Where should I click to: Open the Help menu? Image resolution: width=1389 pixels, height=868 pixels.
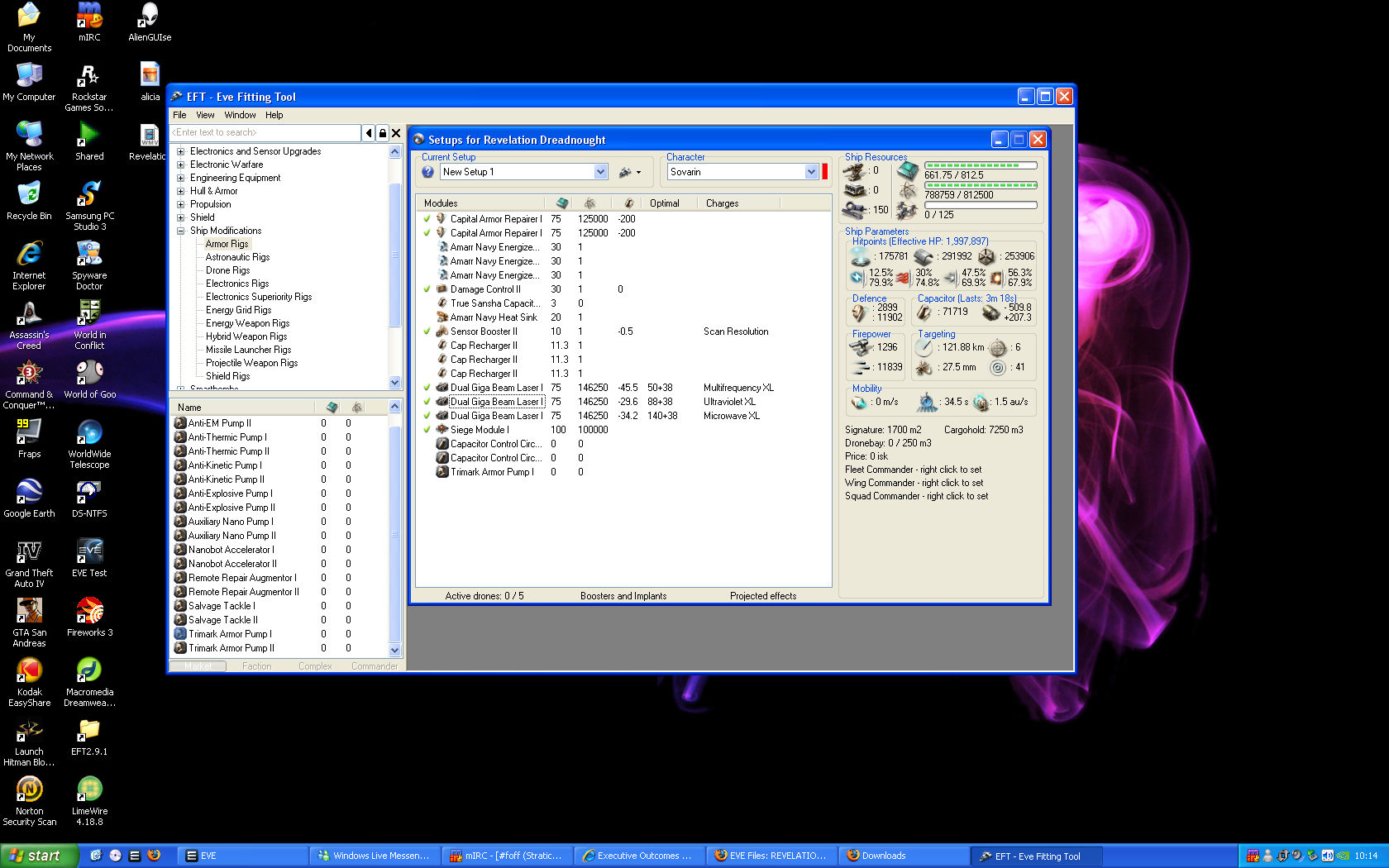[x=274, y=115]
